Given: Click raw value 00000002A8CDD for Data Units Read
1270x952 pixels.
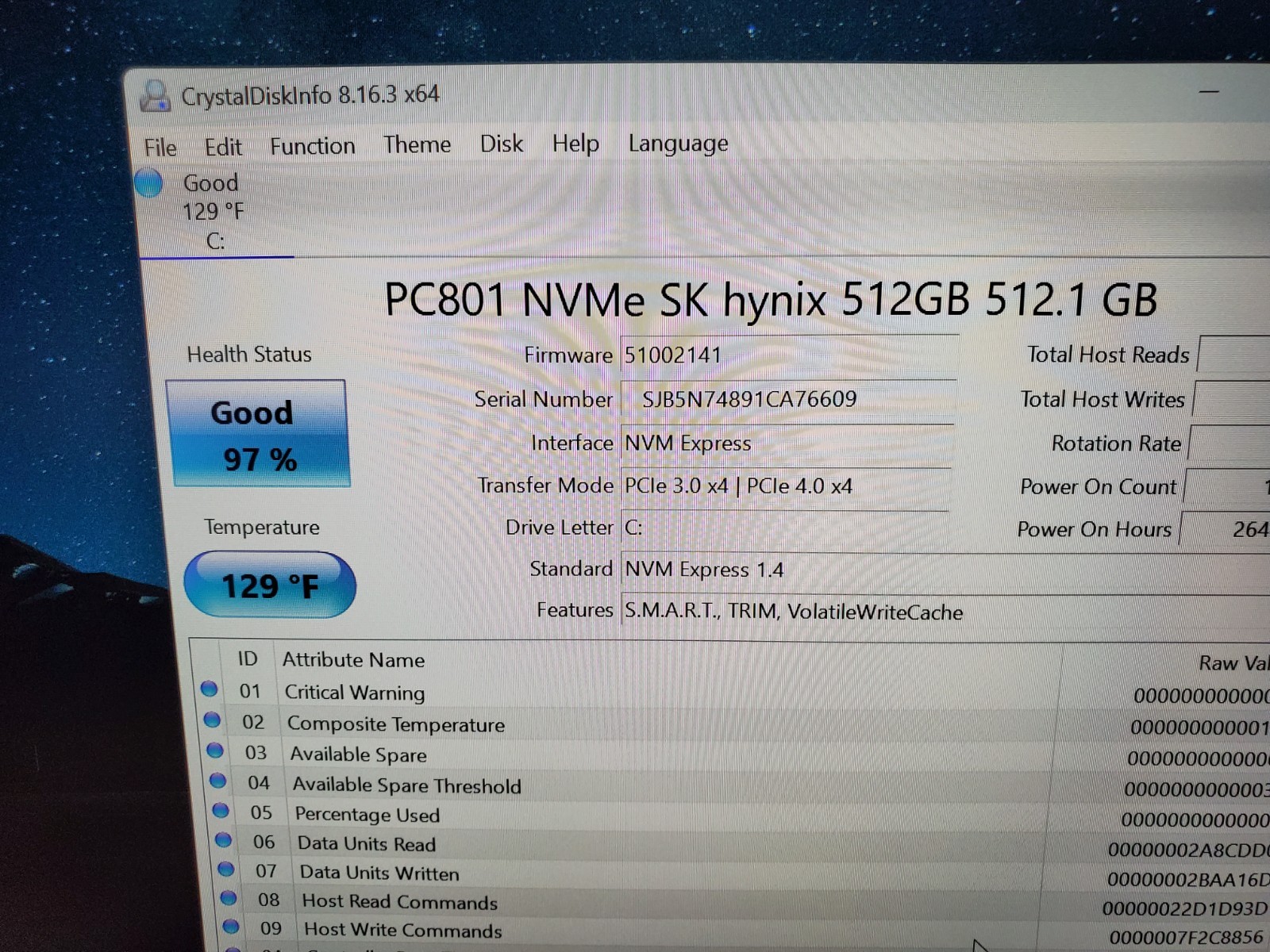Looking at the screenshot, I should (x=1188, y=850).
